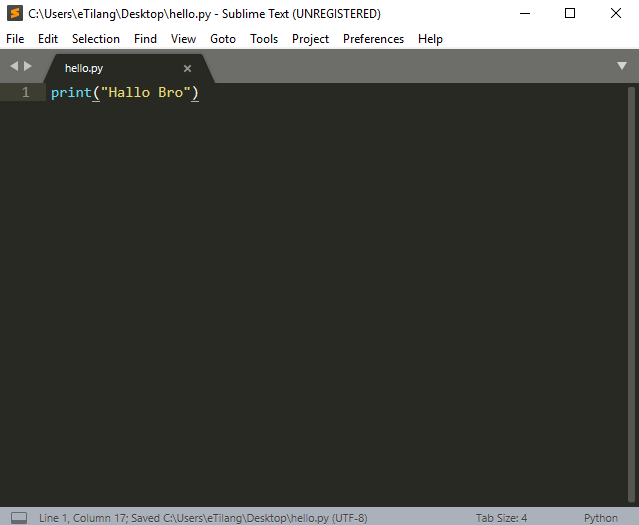This screenshot has width=639, height=525.
Task: Click the vertical scrollbar
Action: point(631,294)
